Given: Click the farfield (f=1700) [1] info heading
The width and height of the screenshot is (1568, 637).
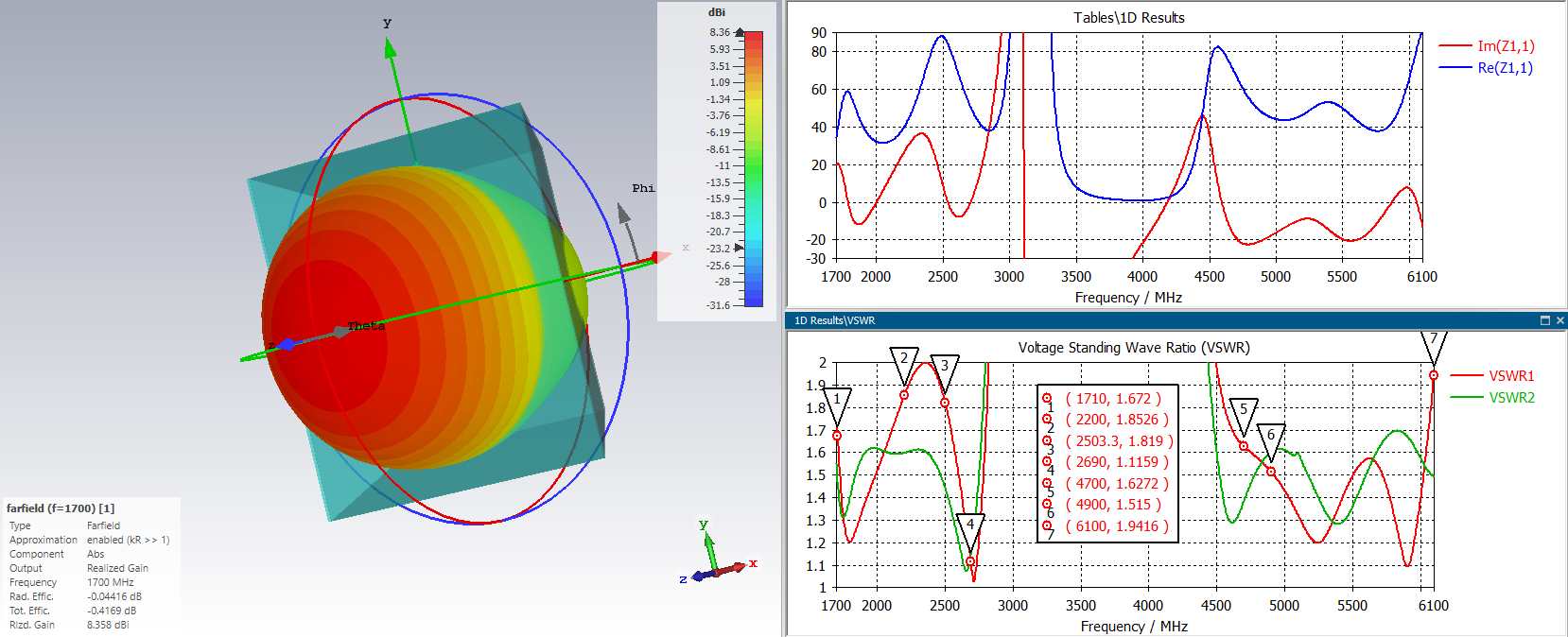Looking at the screenshot, I should (61, 508).
